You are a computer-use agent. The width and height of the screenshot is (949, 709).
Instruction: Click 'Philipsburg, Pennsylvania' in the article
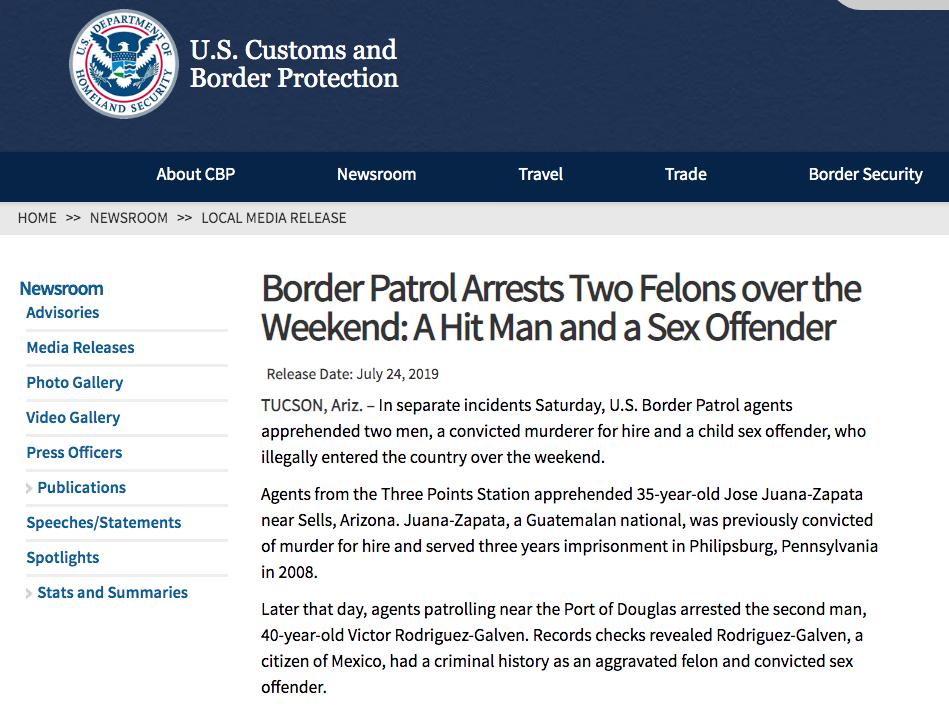pyautogui.click(x=783, y=546)
